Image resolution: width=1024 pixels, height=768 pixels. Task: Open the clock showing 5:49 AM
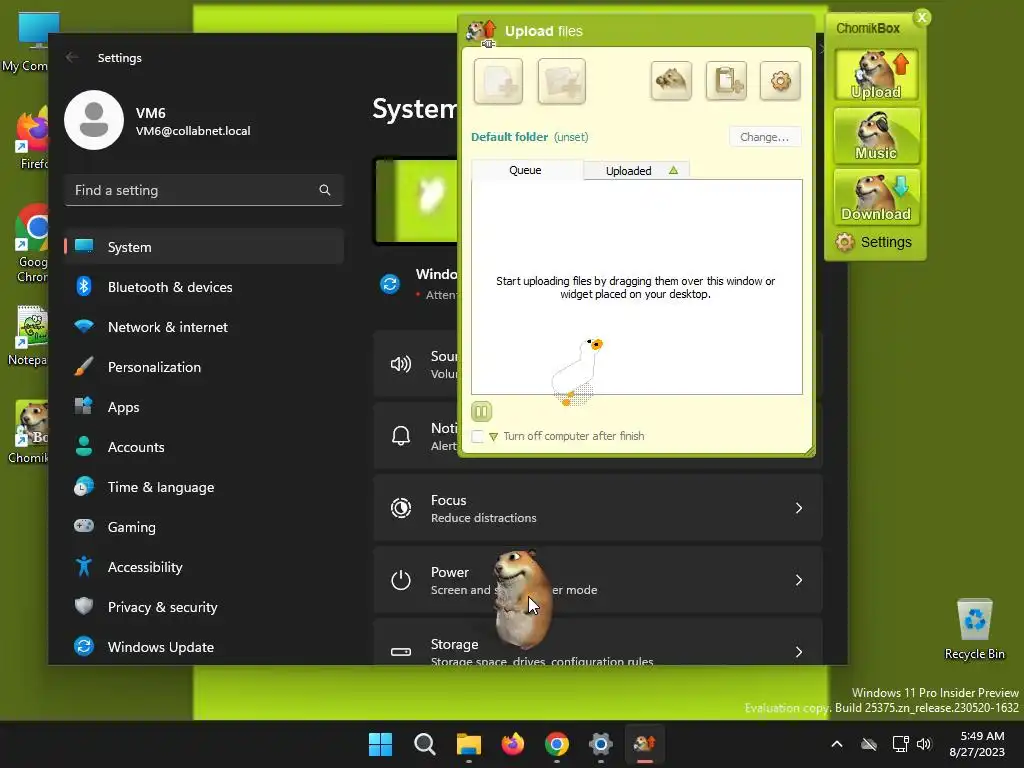tap(977, 744)
